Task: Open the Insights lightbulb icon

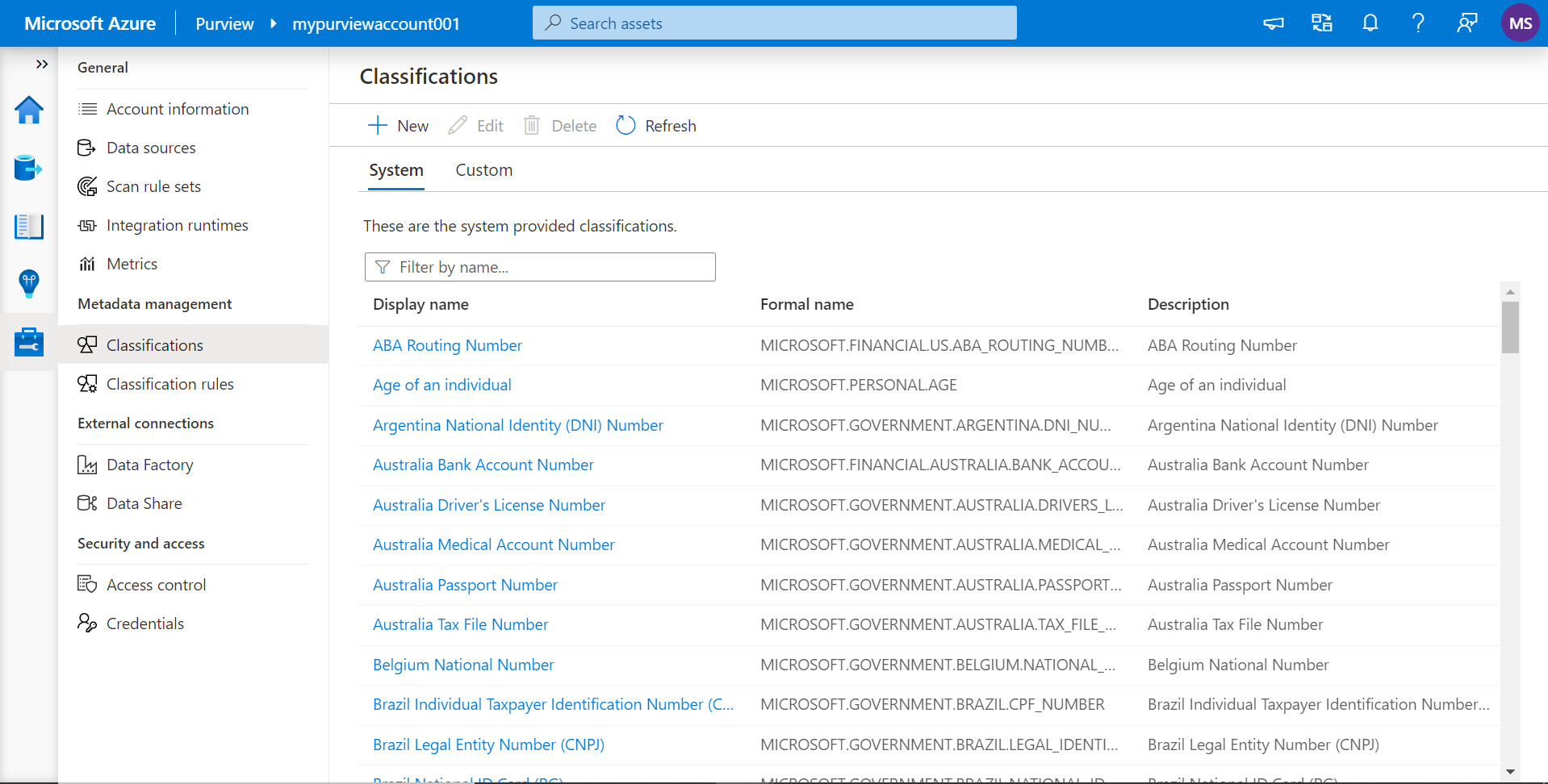Action: [x=29, y=284]
